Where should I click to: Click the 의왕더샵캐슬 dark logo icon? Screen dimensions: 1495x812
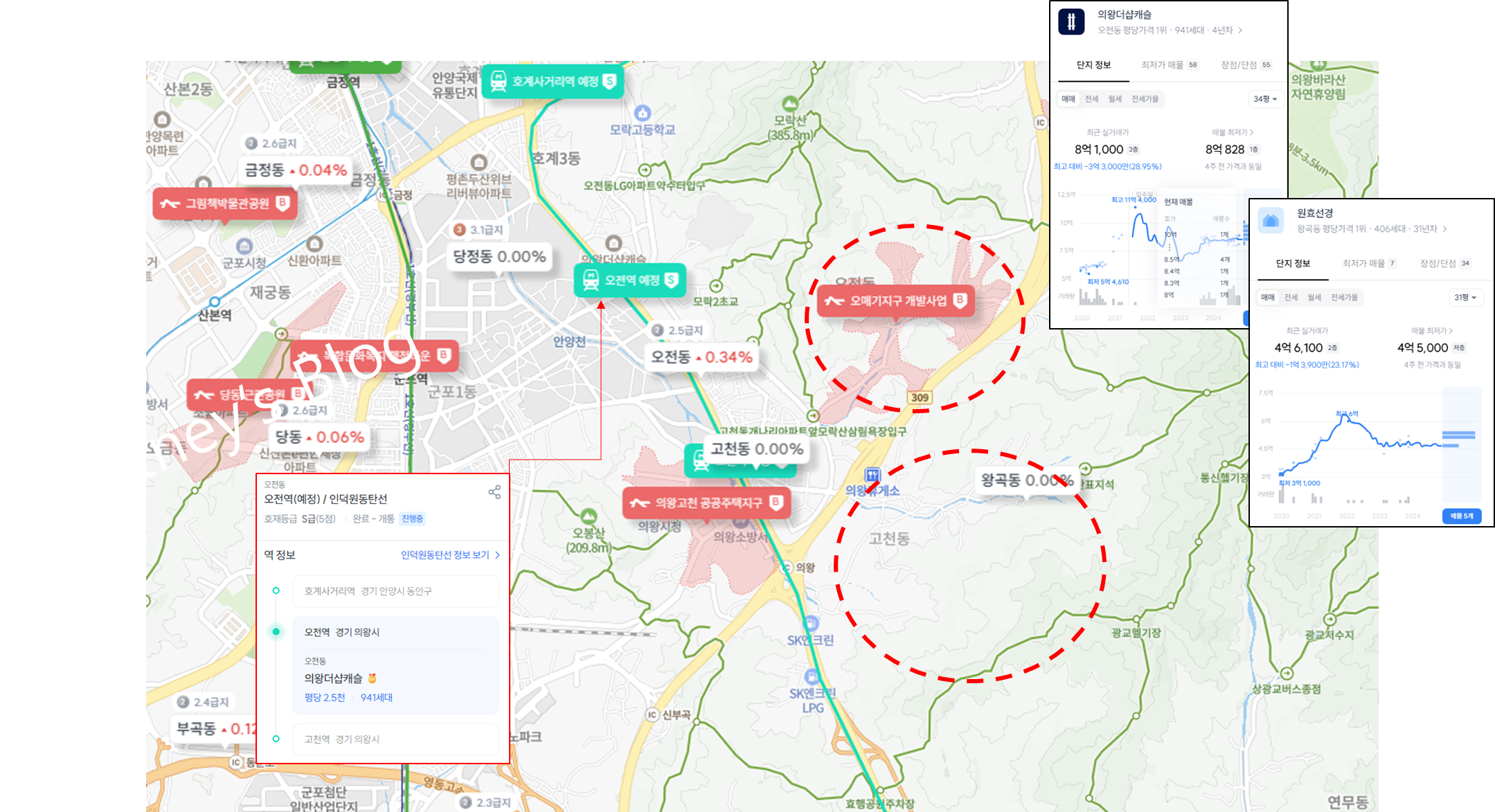click(x=1071, y=21)
